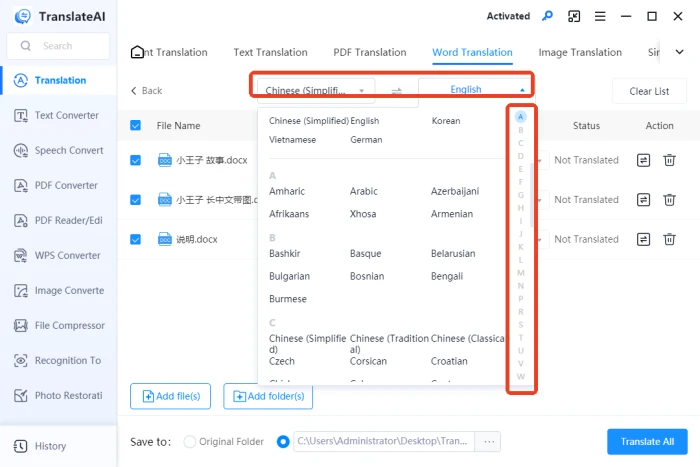Click the search magnifier icon
This screenshot has height=467, width=700.
pyautogui.click(x=25, y=46)
